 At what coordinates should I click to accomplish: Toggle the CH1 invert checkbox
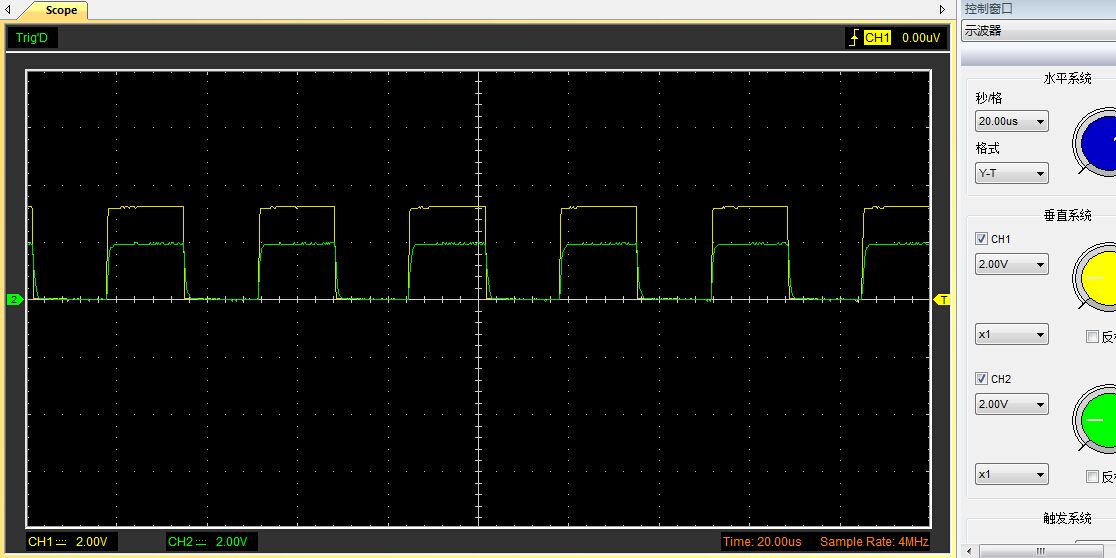(x=1093, y=337)
